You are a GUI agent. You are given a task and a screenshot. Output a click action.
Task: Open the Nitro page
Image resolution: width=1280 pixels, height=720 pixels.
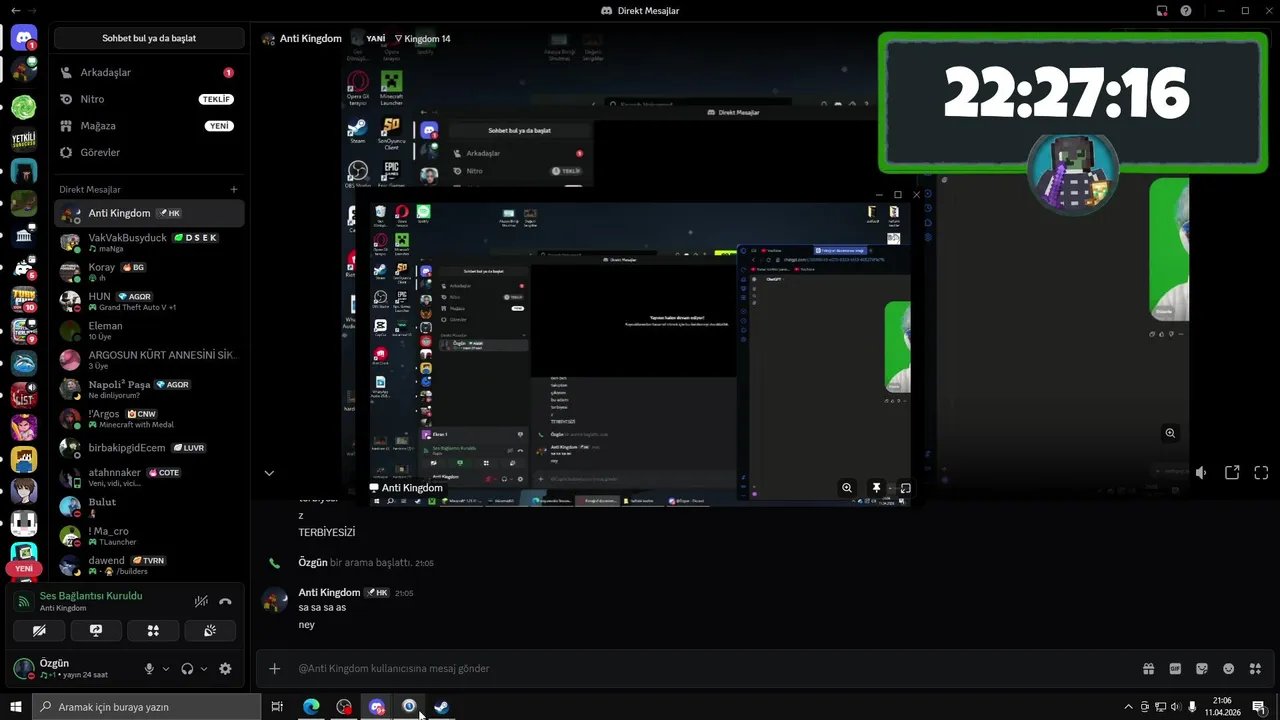[149, 99]
